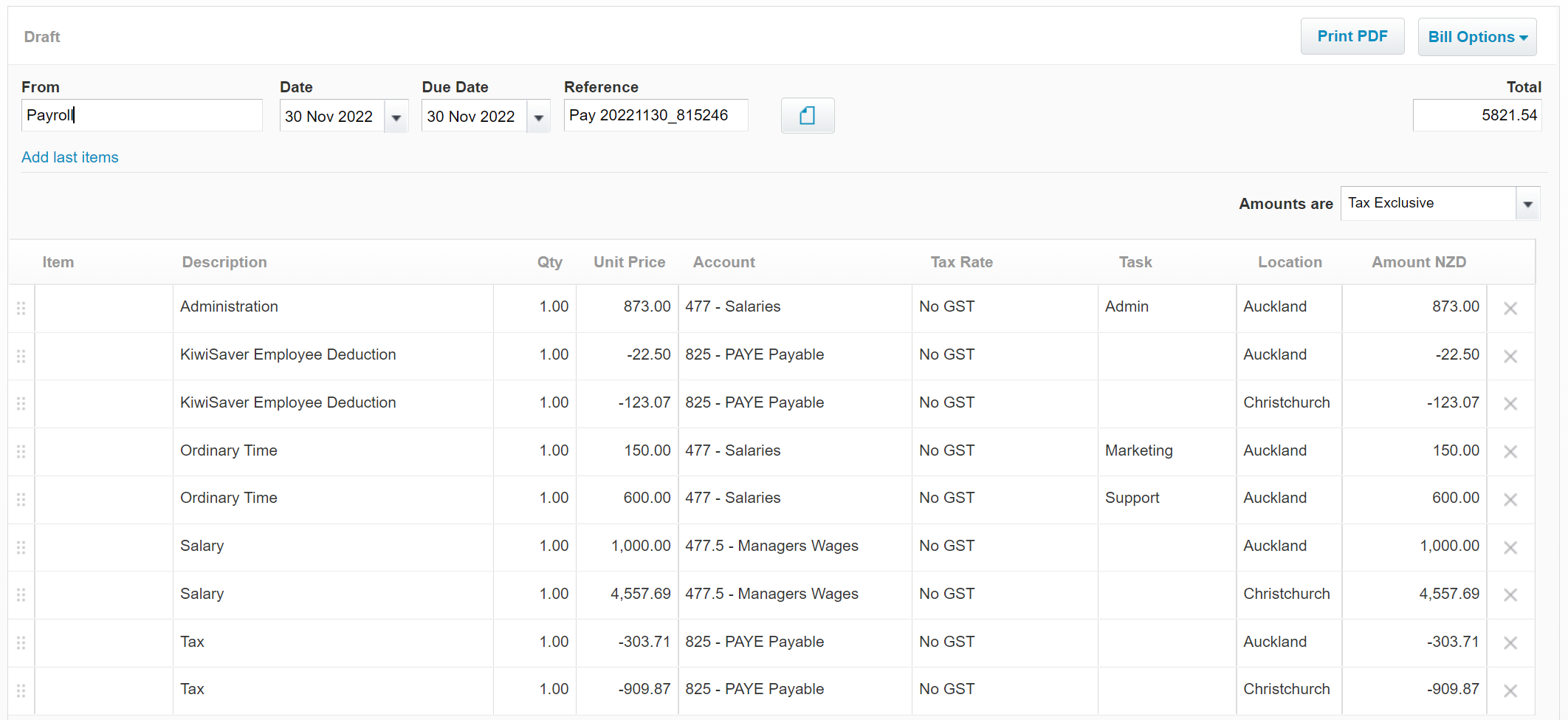Viewport: 1568px width, 720px height.
Task: Click the Print PDF button
Action: tap(1352, 36)
